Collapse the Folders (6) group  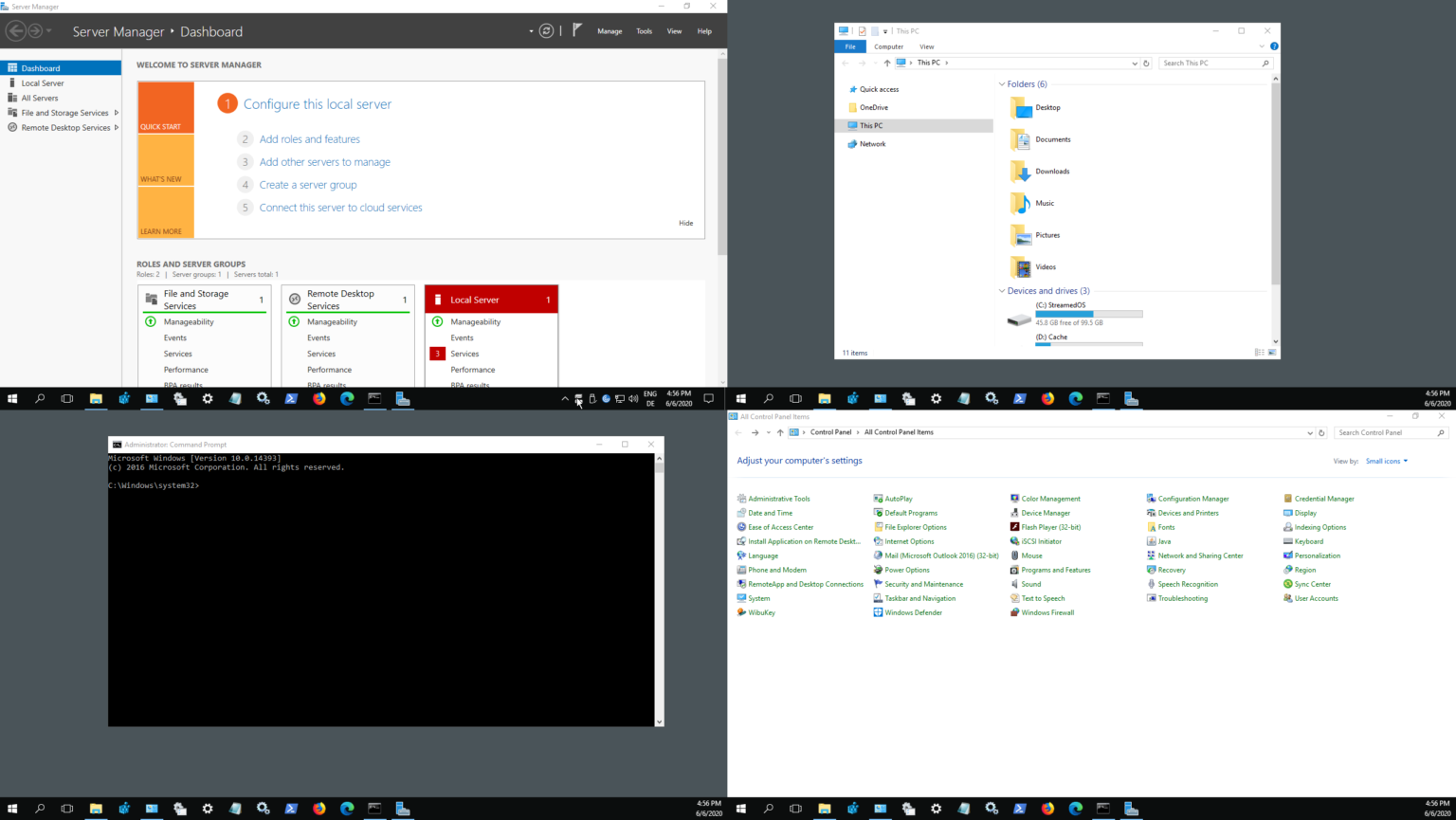[x=1003, y=83]
